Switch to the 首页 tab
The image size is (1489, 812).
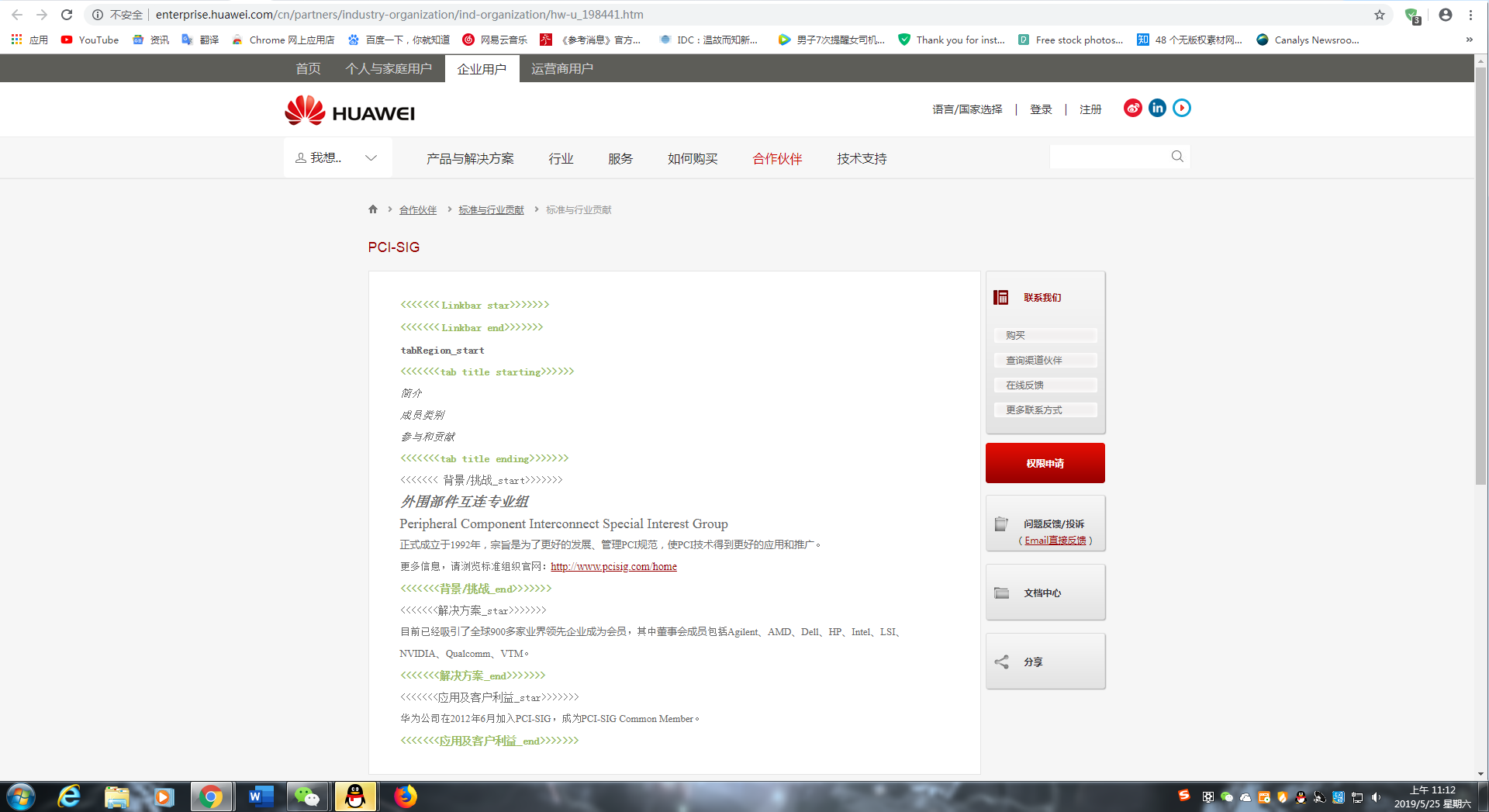coord(308,68)
